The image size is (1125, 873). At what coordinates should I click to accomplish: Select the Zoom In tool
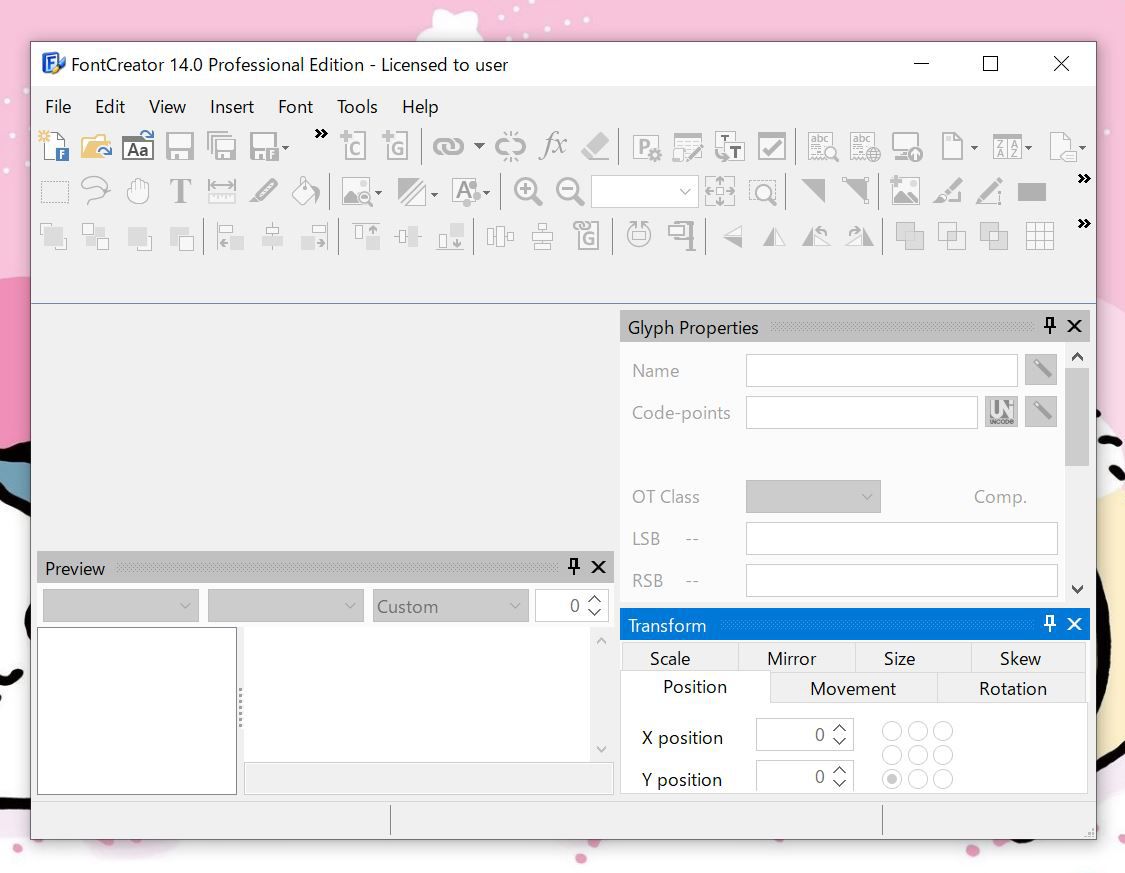click(528, 191)
